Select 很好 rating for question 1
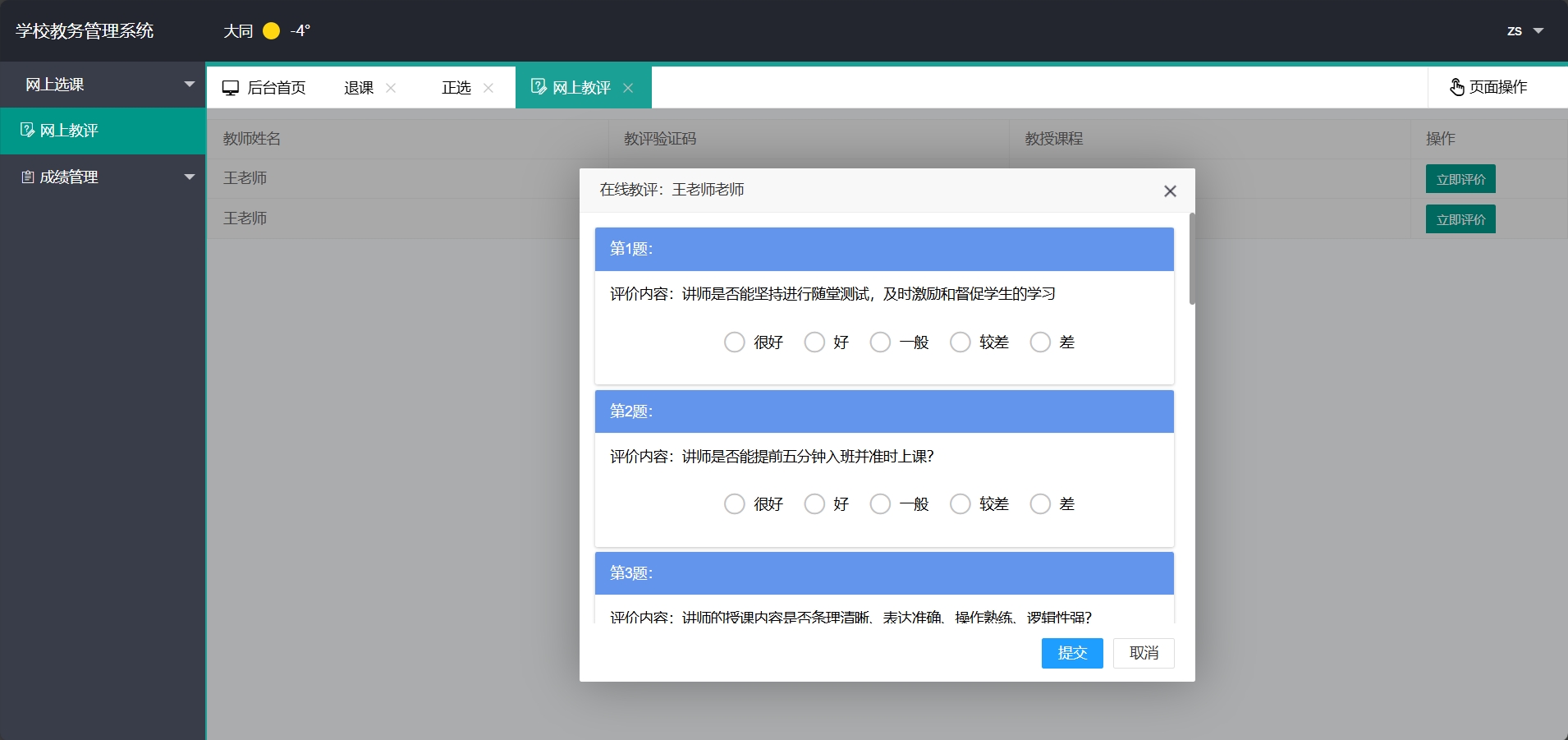Screen dimensions: 1568x740 [735, 342]
